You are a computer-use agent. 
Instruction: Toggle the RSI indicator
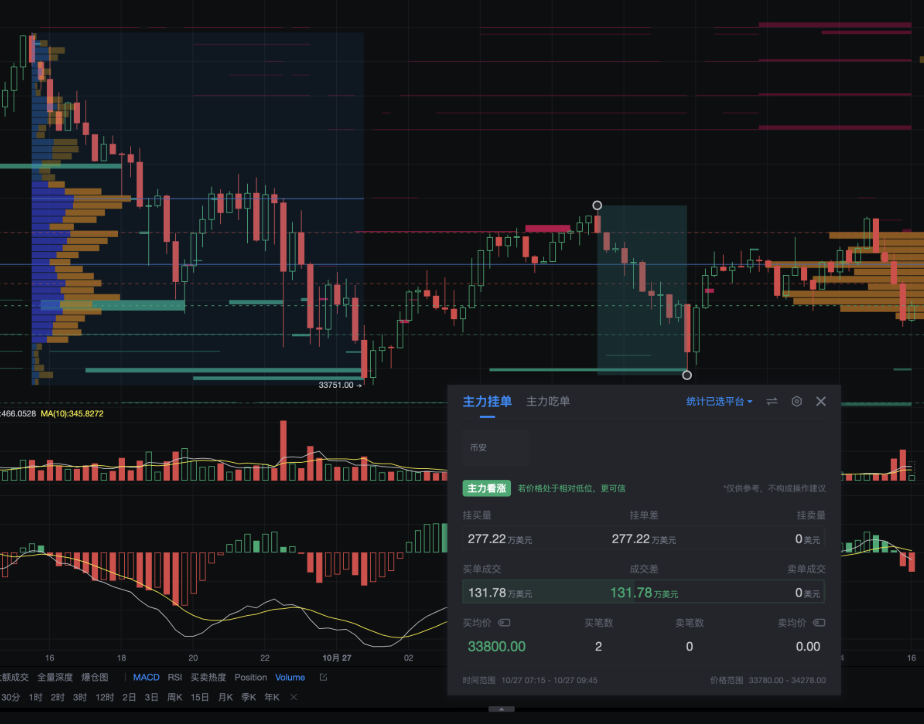pyautogui.click(x=174, y=677)
